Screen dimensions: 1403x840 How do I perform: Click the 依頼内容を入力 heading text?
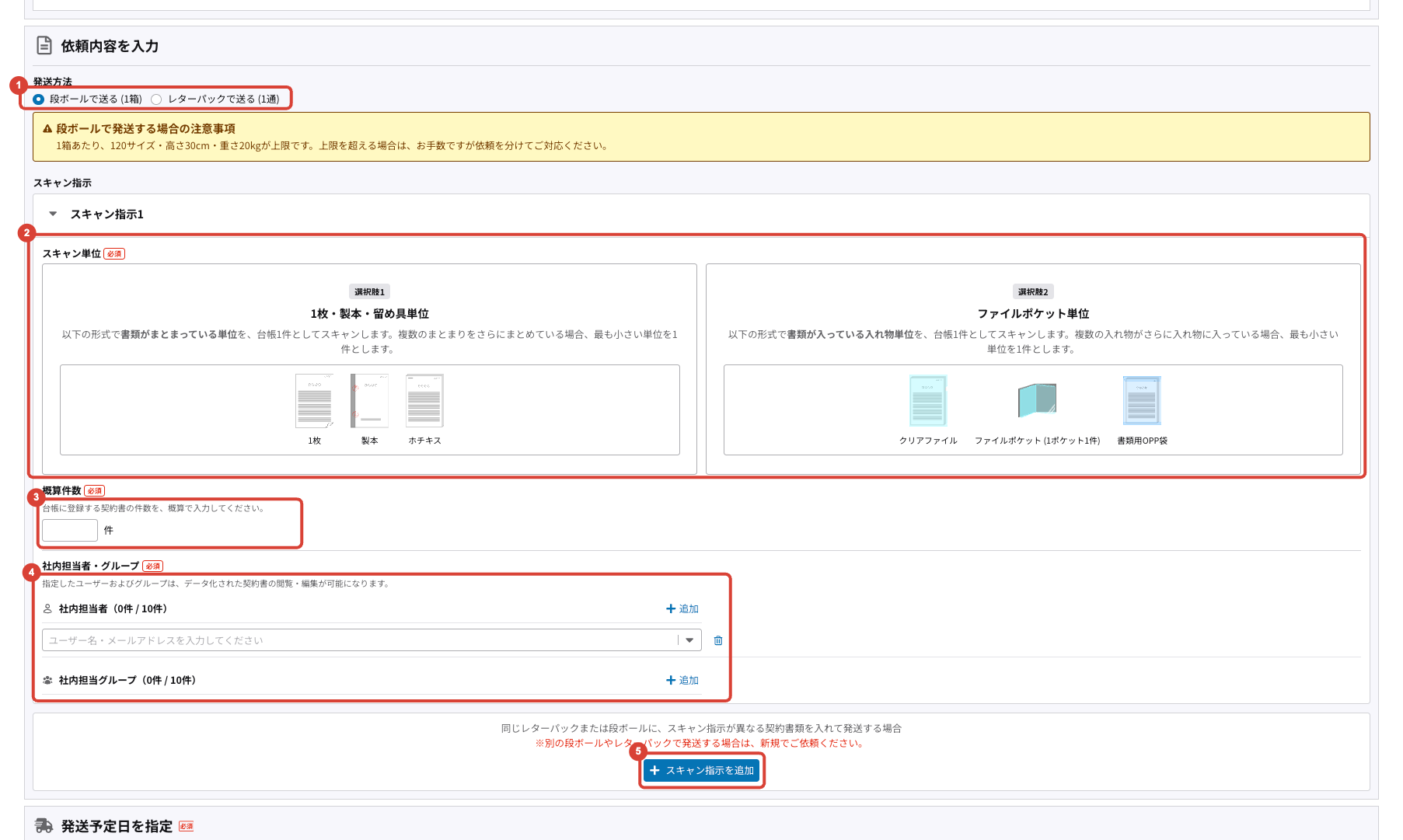coord(110,46)
